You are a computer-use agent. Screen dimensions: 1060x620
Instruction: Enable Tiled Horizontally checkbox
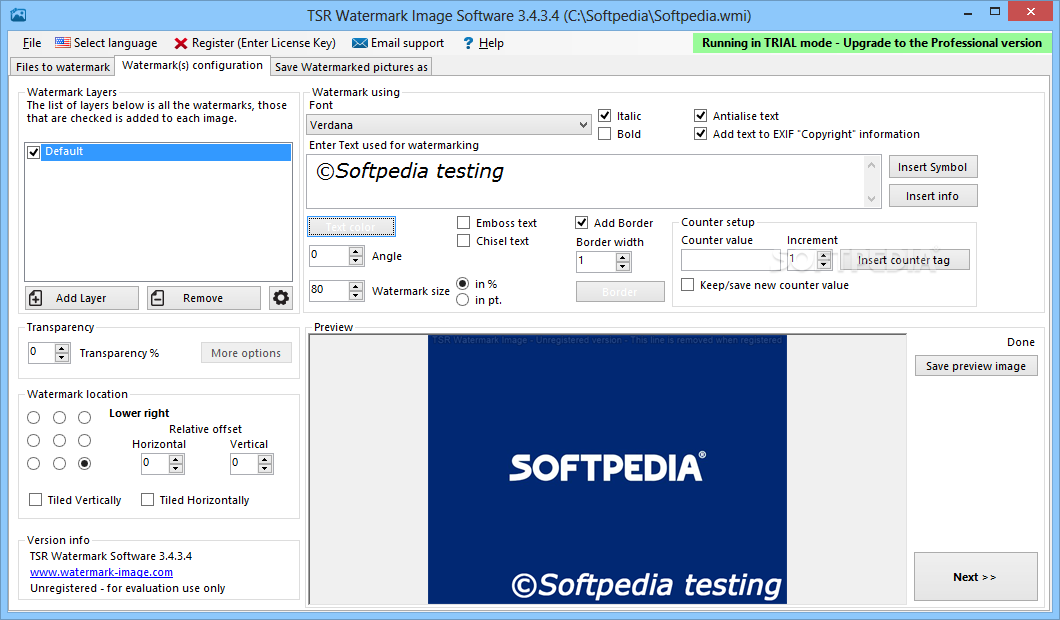(147, 500)
